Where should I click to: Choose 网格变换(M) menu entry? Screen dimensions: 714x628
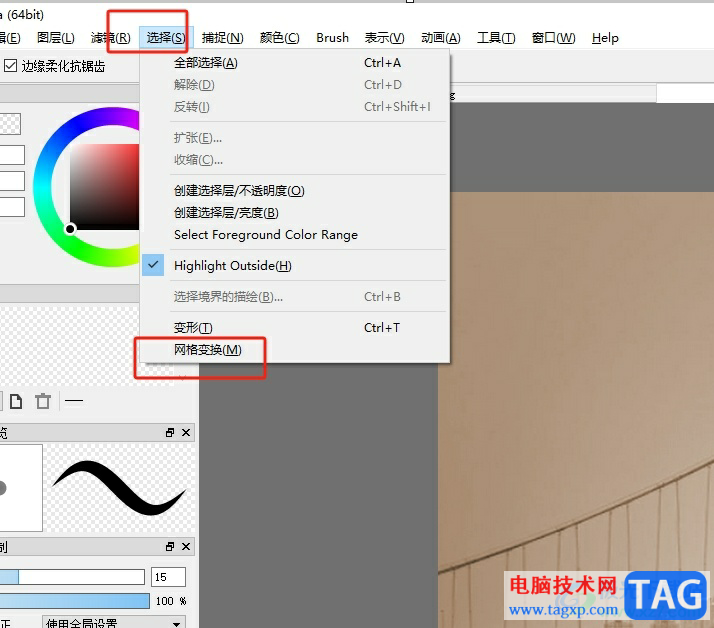[x=295, y=350]
